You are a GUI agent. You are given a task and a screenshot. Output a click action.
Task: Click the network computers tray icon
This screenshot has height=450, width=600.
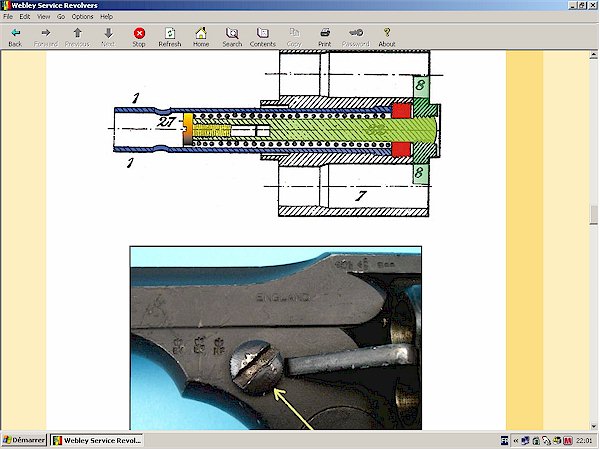click(525, 441)
